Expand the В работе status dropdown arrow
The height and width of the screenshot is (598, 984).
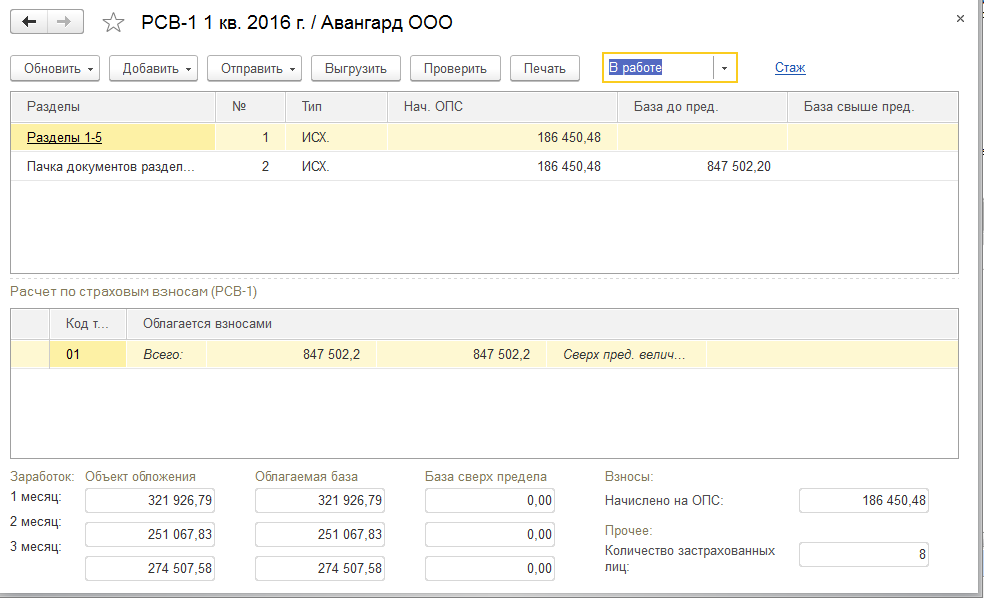[x=725, y=68]
